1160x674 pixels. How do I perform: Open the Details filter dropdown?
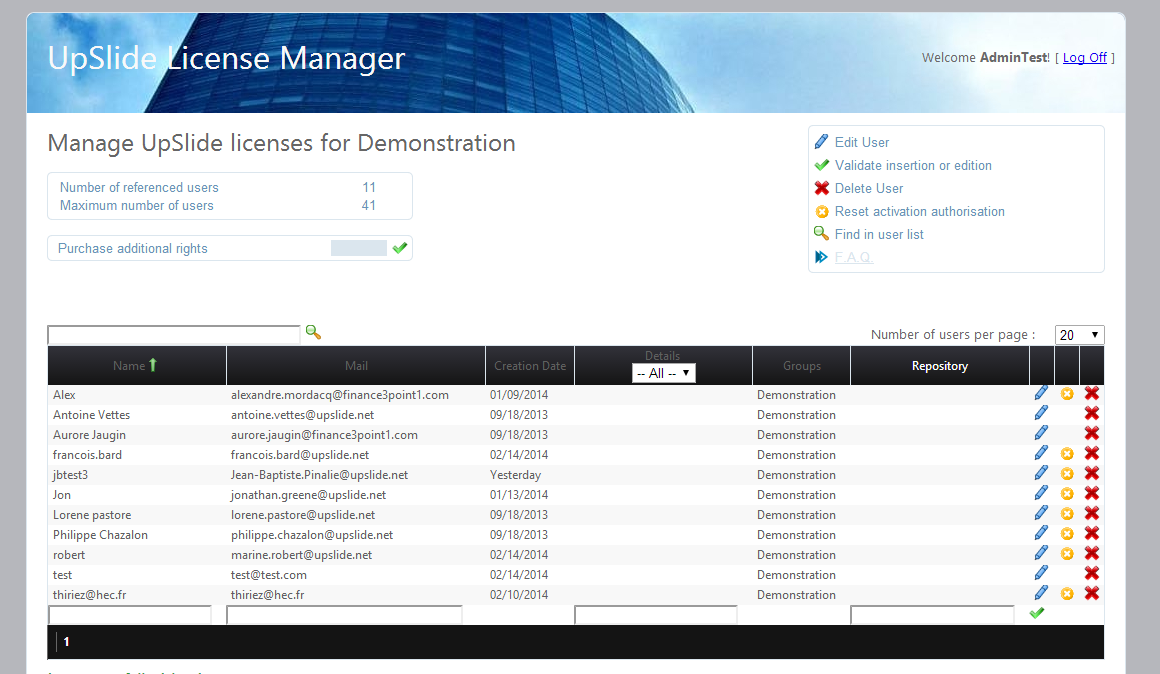click(x=664, y=373)
